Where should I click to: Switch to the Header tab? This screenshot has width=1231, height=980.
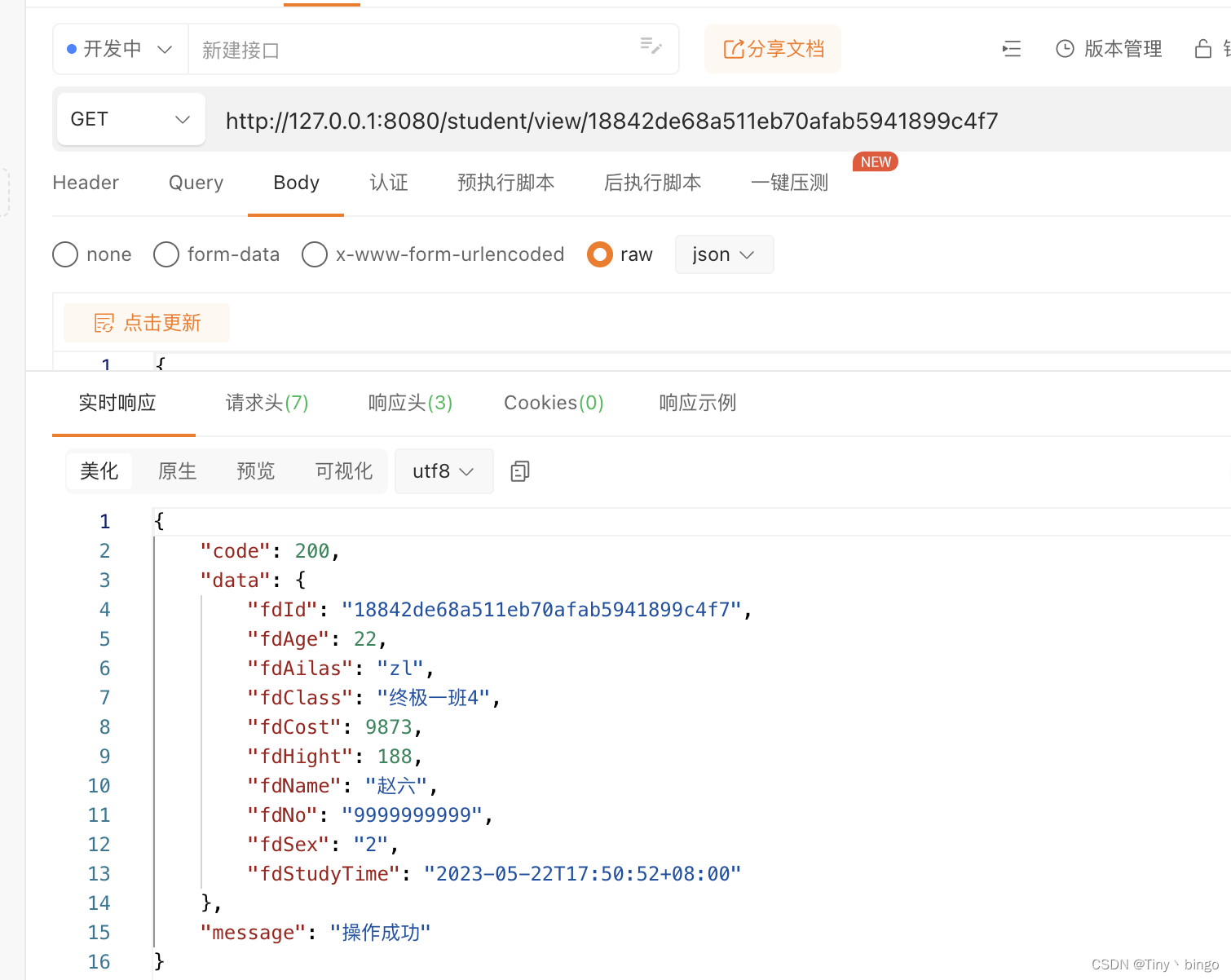86,183
